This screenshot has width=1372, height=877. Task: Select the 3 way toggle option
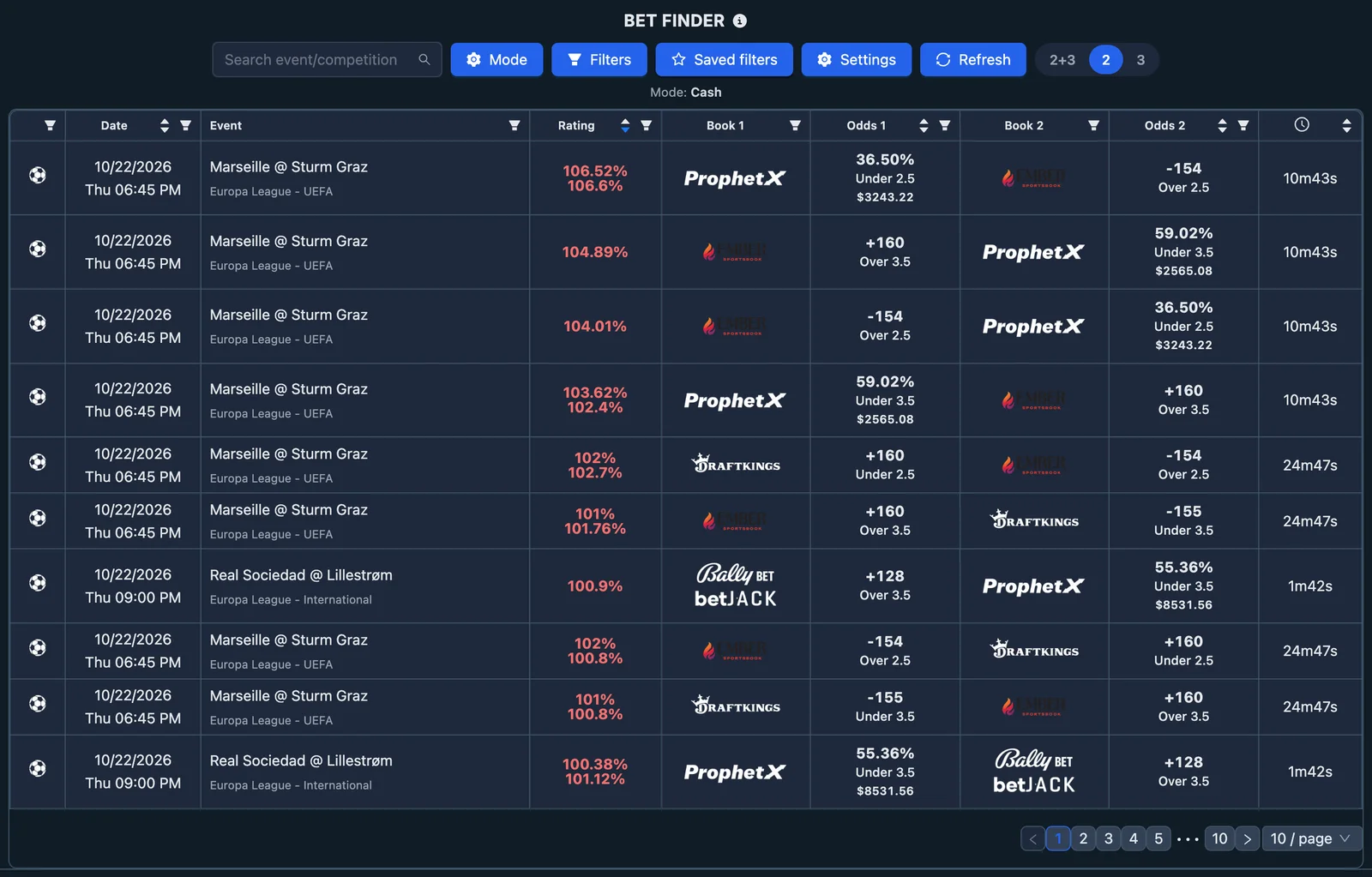tap(1140, 59)
